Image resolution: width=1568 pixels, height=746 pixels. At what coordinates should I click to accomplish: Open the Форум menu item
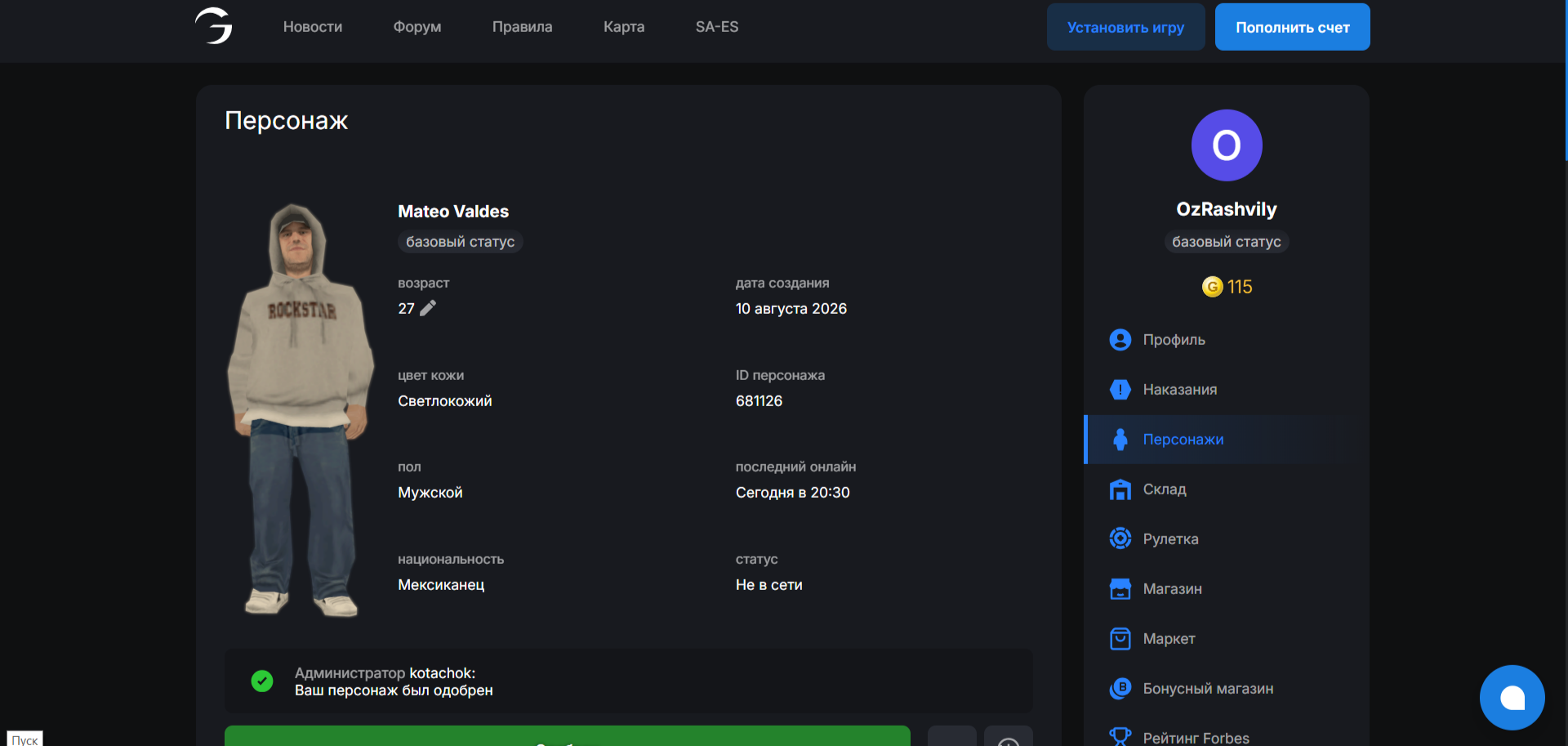[x=417, y=27]
